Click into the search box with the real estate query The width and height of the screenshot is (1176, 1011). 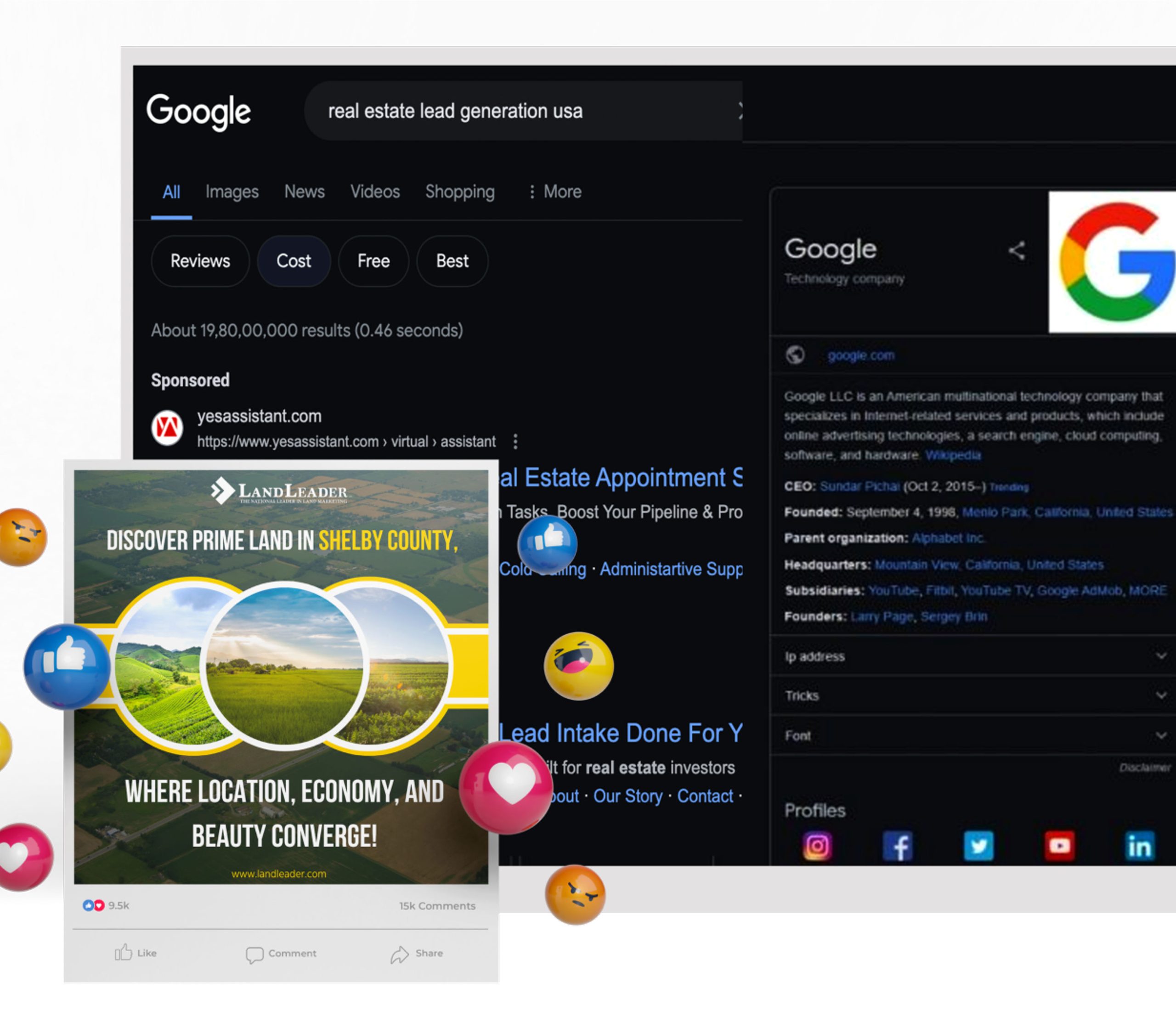[524, 111]
